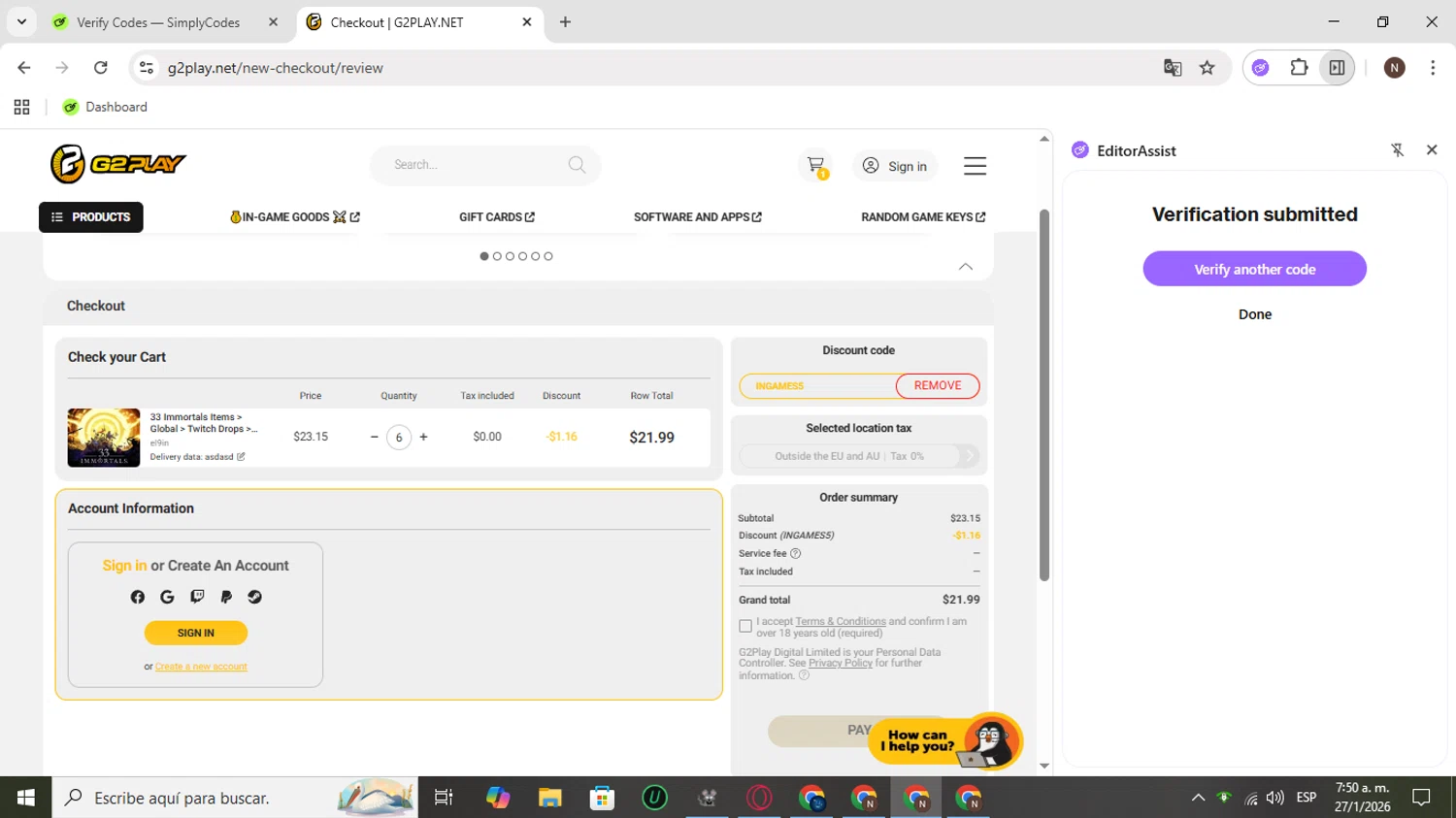Click the G2PLAY logo
Viewport: 1456px width, 818px height.
click(x=118, y=164)
